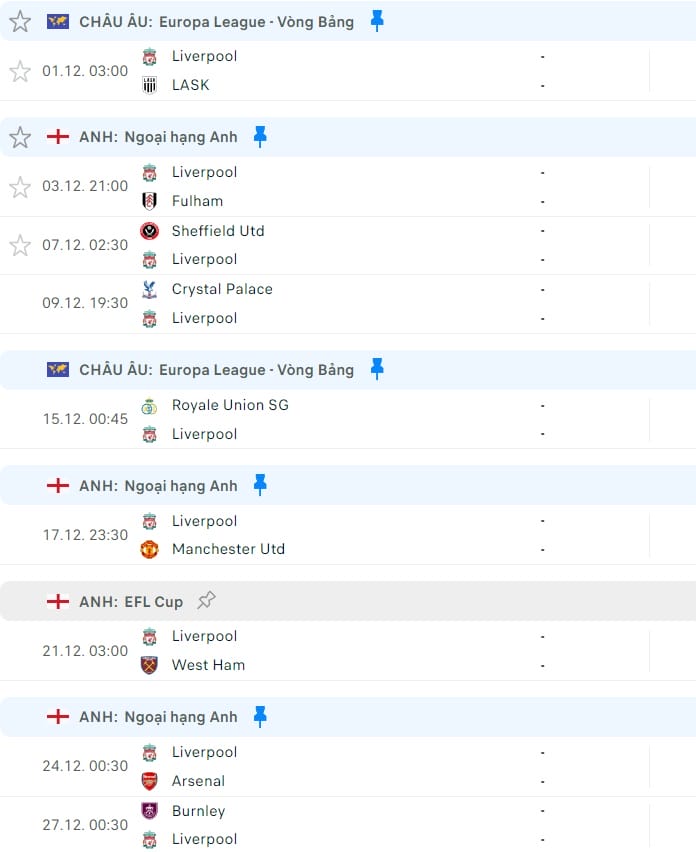Click the England flag next to EFL Cup

58,602
